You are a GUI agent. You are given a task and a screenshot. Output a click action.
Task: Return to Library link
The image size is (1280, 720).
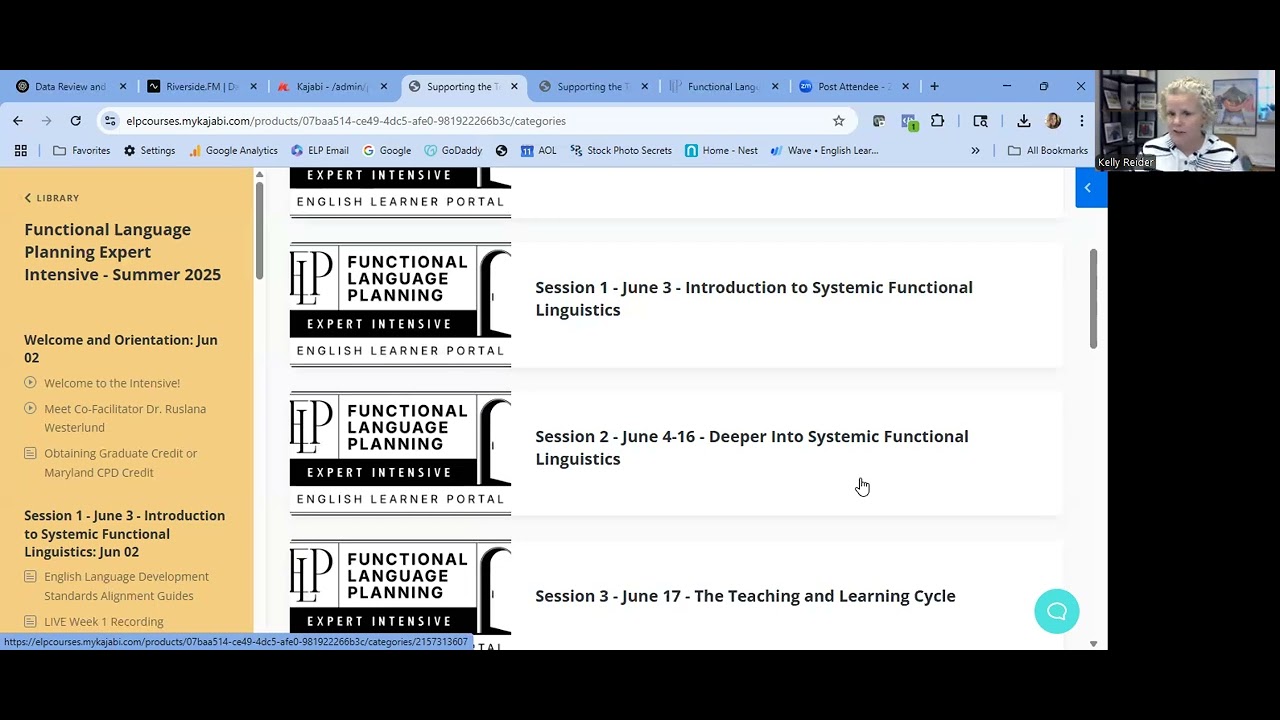click(x=51, y=198)
